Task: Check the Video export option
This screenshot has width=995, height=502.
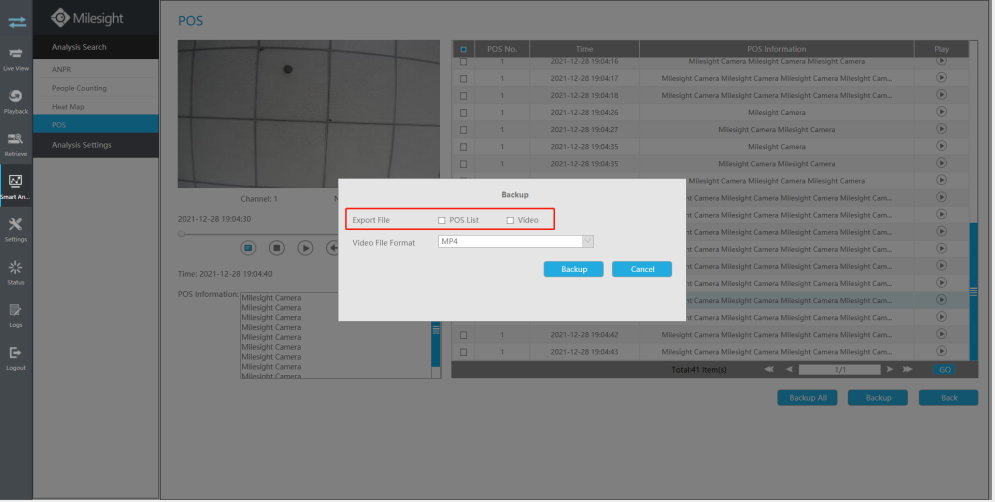Action: point(510,220)
